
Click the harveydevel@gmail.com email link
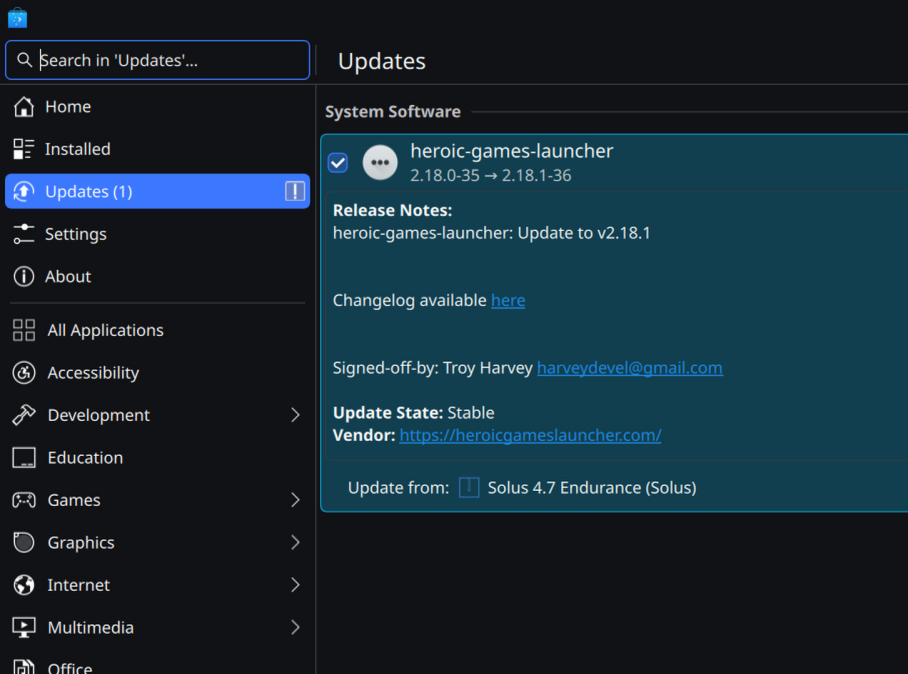click(x=629, y=368)
